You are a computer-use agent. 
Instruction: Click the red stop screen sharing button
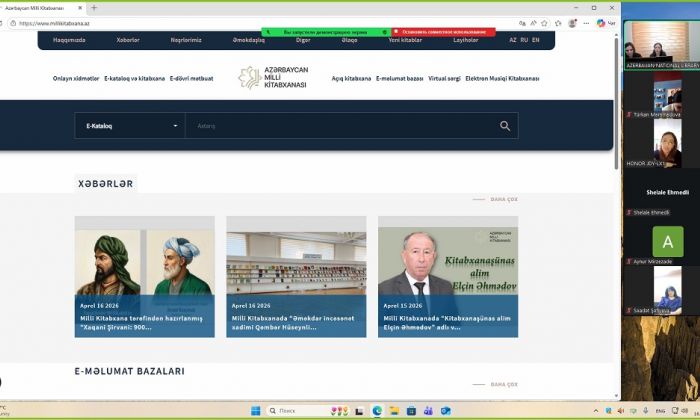click(444, 32)
